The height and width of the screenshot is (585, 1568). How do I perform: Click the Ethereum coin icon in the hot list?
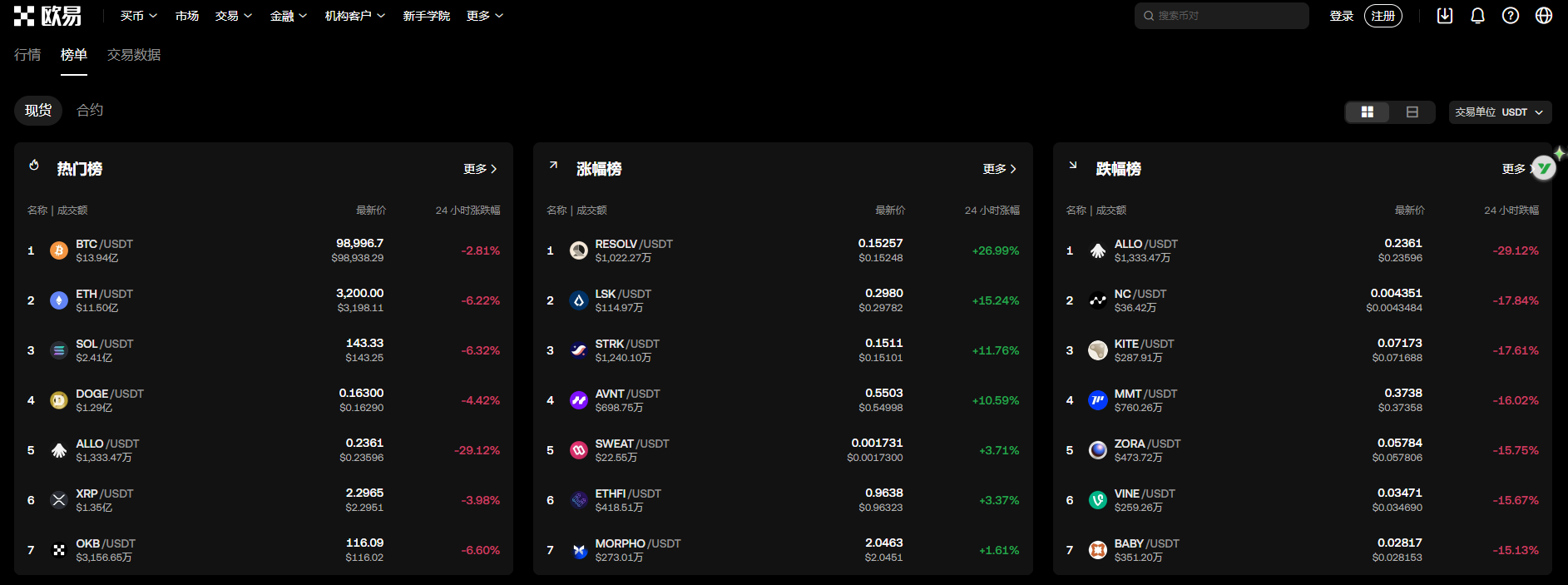coord(59,300)
